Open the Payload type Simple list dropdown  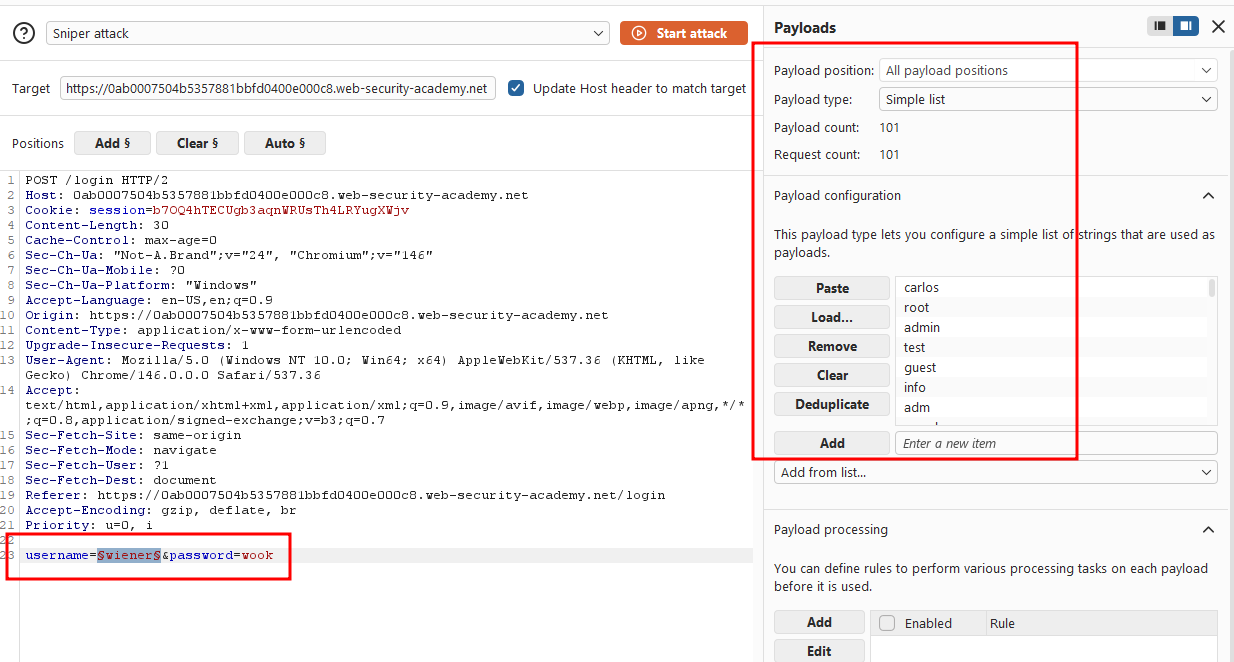tap(1048, 99)
